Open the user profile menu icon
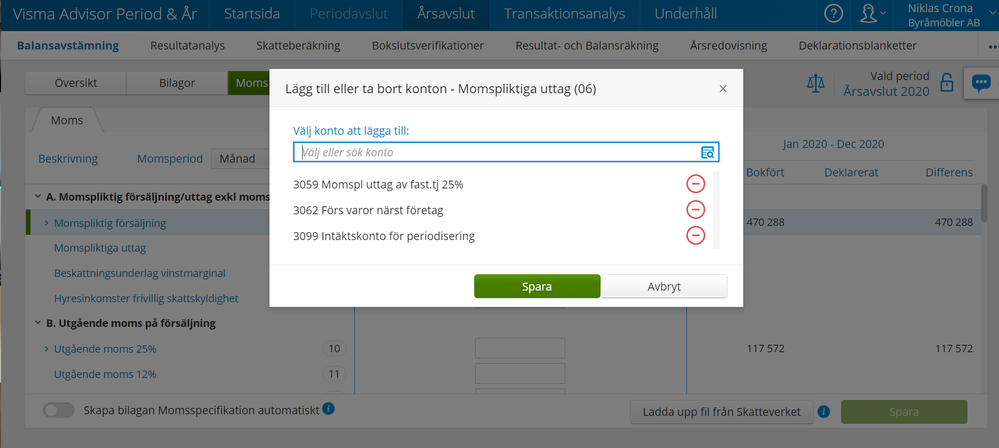The height and width of the screenshot is (448, 999). tap(871, 14)
